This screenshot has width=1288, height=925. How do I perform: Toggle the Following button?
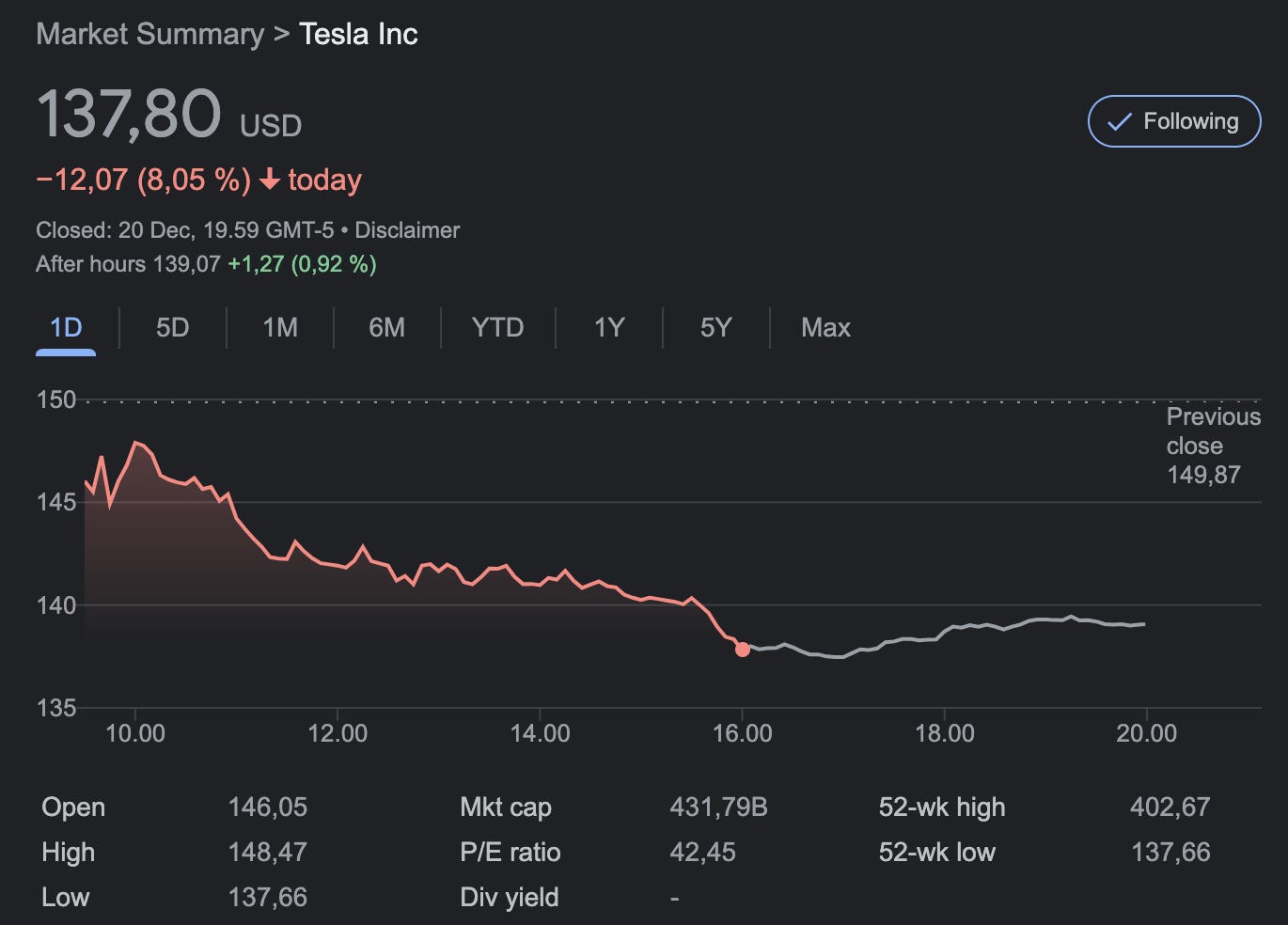tap(1173, 121)
